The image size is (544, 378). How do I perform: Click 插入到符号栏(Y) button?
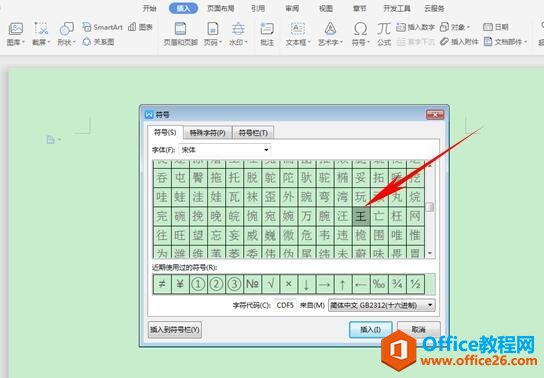point(175,329)
